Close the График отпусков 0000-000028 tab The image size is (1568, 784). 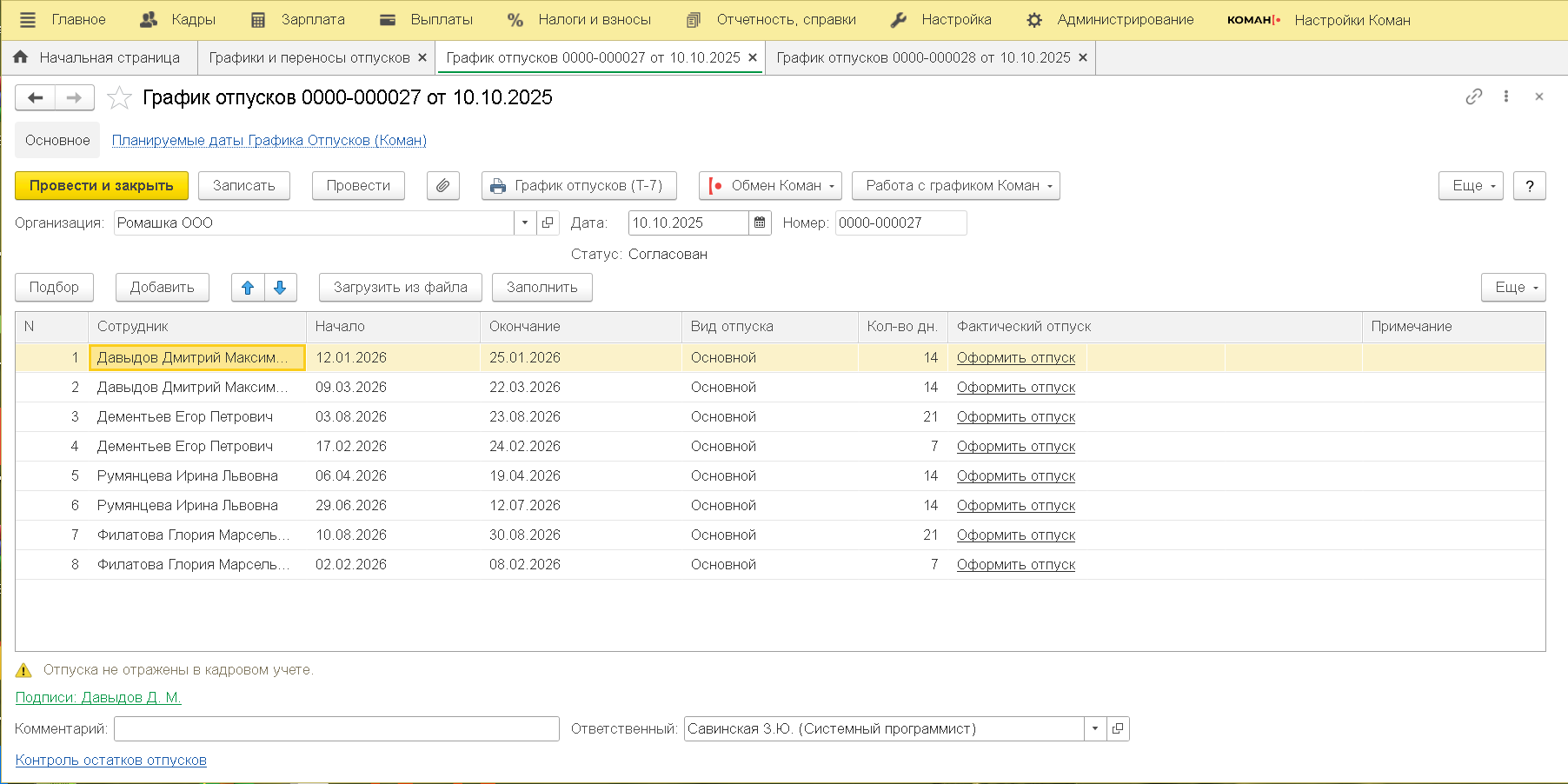click(1083, 58)
